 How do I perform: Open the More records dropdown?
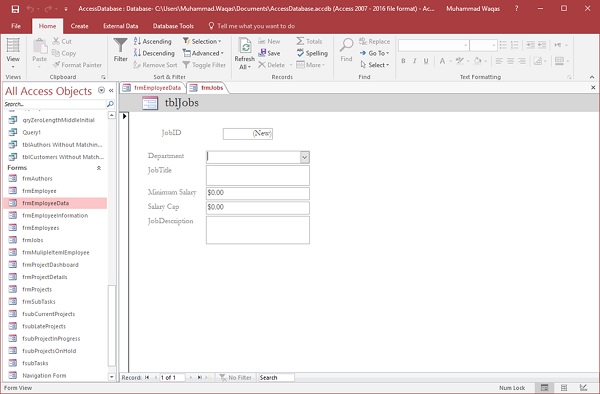click(311, 65)
